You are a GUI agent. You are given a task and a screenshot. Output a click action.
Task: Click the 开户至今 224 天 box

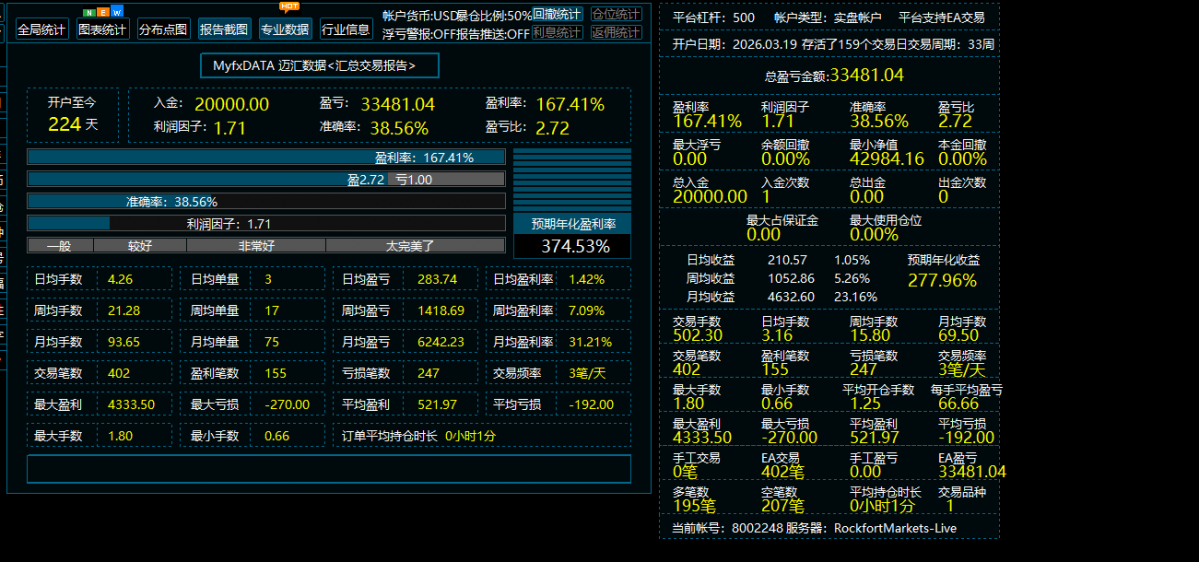point(73,115)
